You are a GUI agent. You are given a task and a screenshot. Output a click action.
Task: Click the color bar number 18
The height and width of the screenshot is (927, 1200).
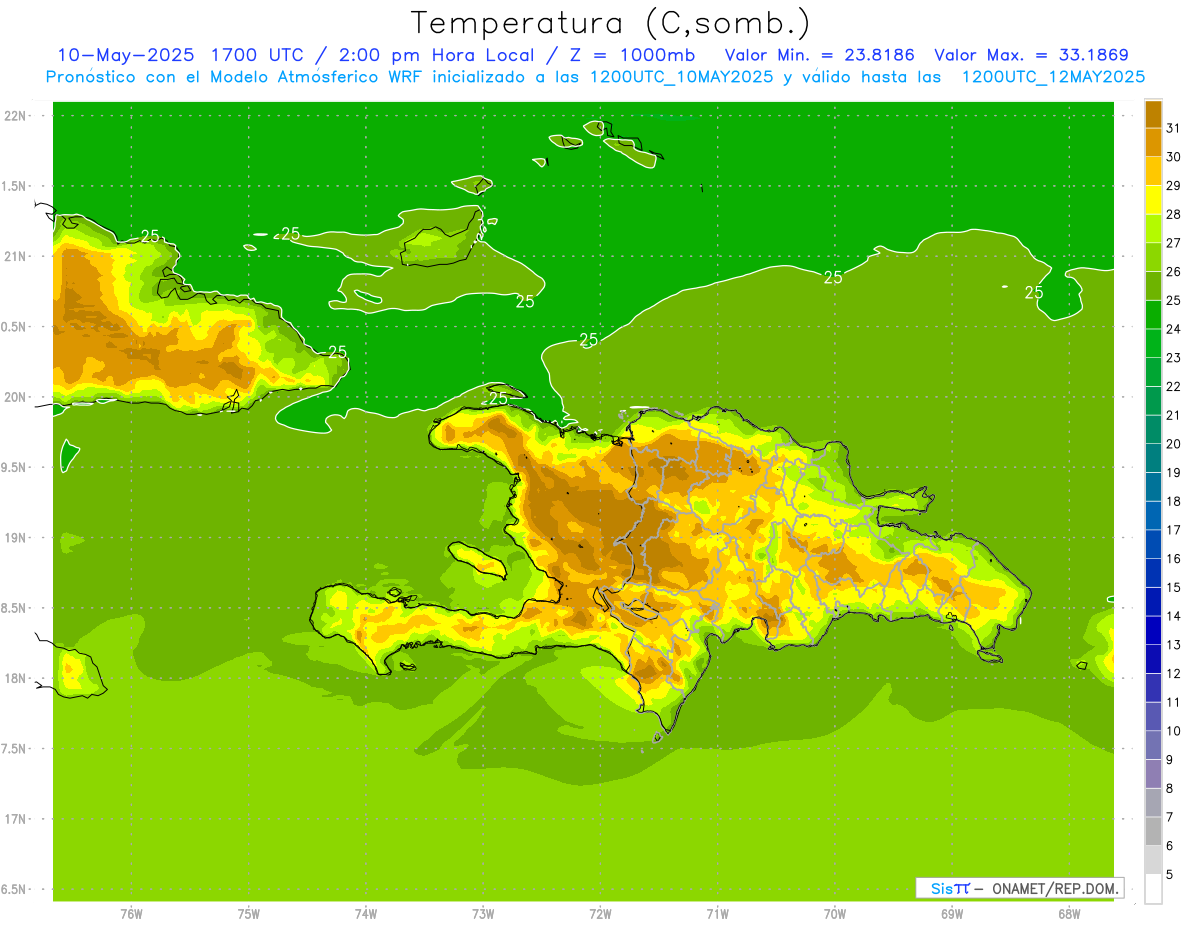[1173, 501]
